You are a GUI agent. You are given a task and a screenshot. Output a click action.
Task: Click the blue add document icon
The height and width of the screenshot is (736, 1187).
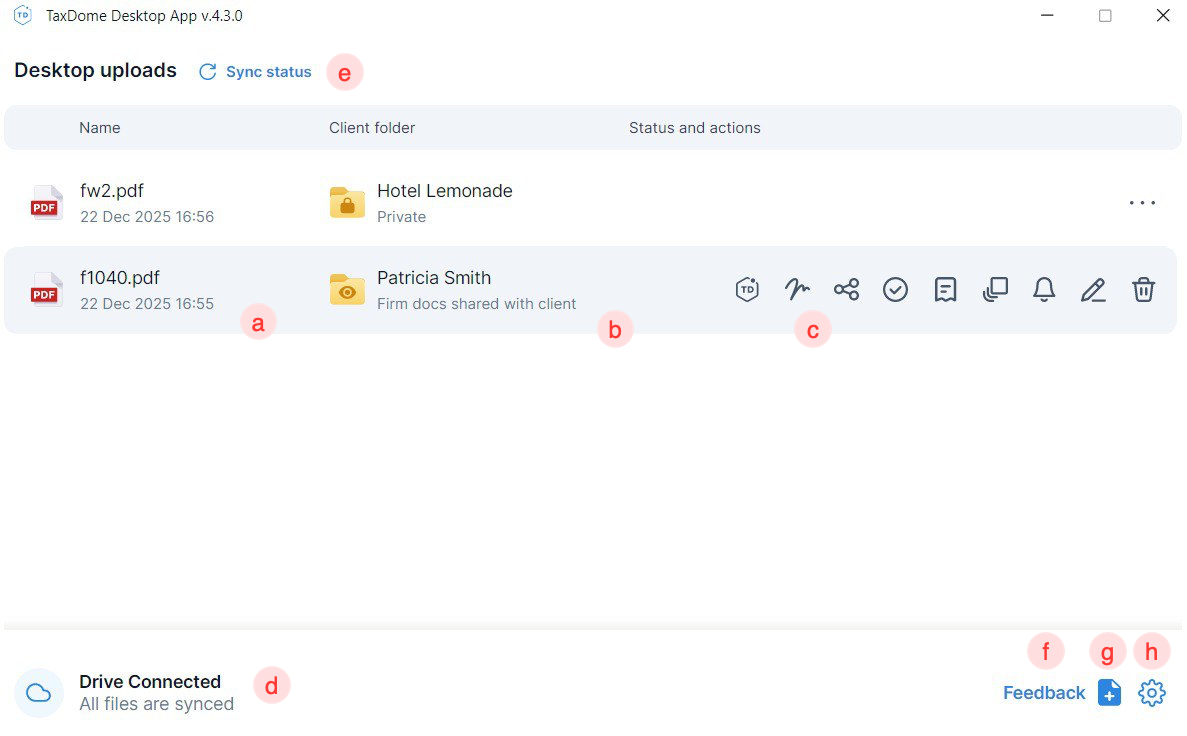(x=1109, y=693)
